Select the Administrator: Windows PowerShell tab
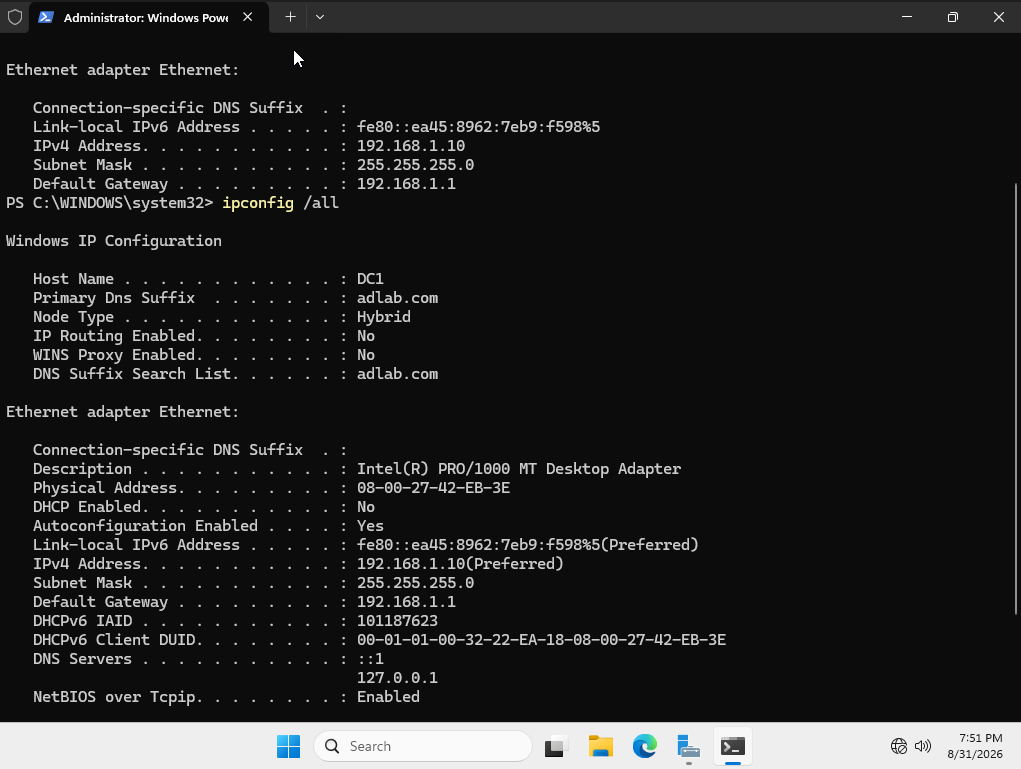Image resolution: width=1021 pixels, height=769 pixels. click(x=148, y=17)
